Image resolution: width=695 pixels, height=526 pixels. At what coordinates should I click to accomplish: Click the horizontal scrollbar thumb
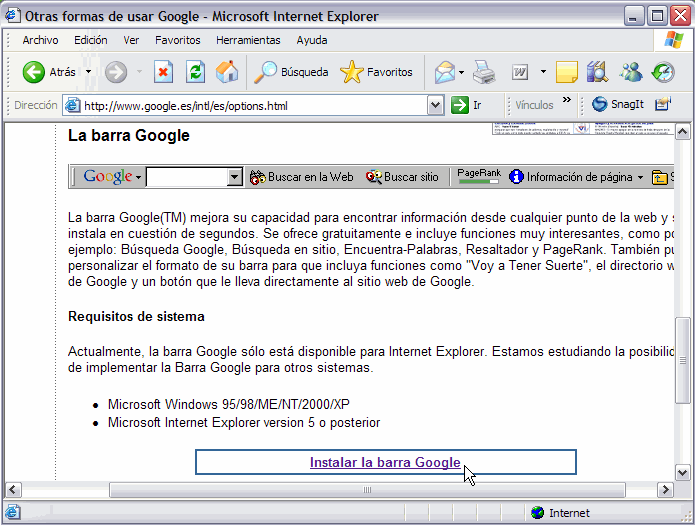[x=367, y=490]
